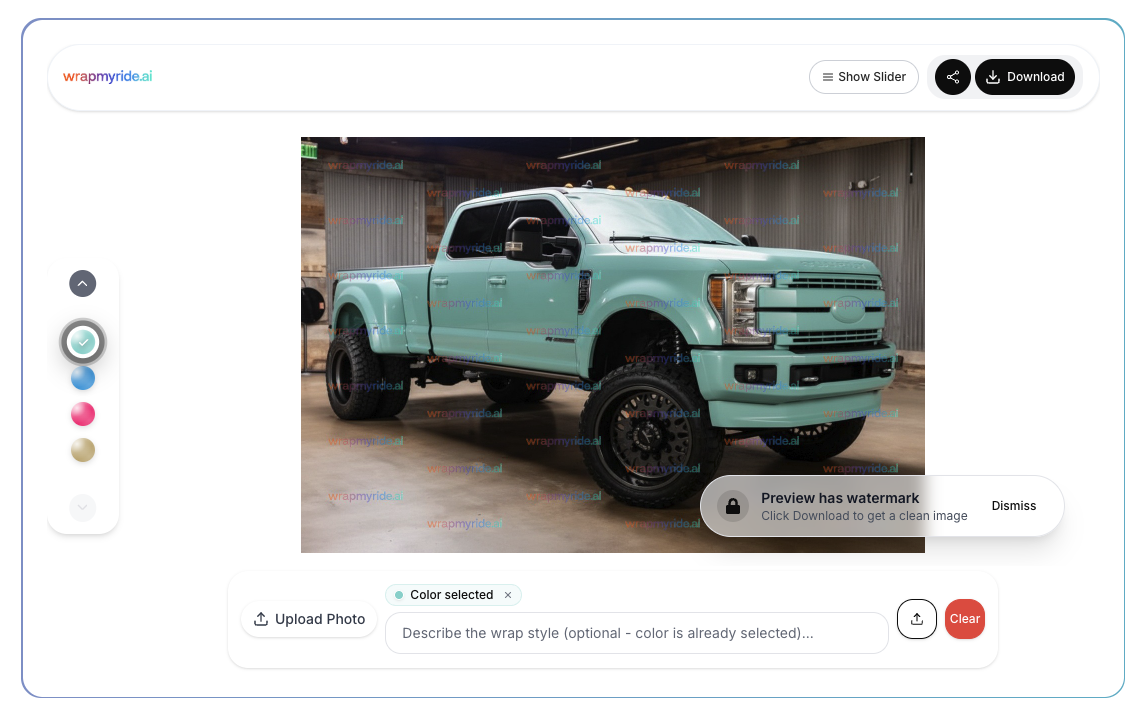Remove the Color selected chip
The image size is (1145, 727).
508,595
